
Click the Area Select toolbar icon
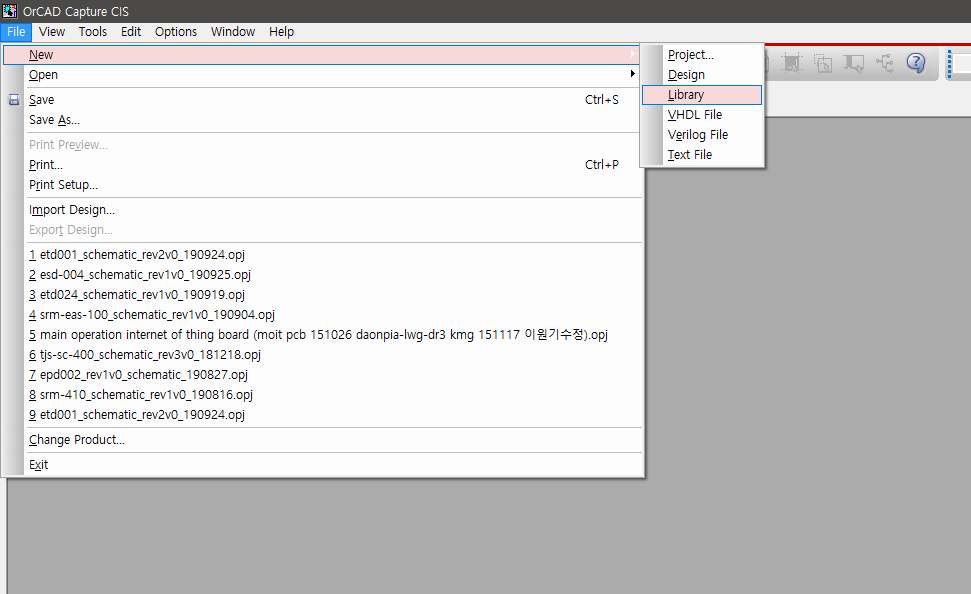coord(823,63)
